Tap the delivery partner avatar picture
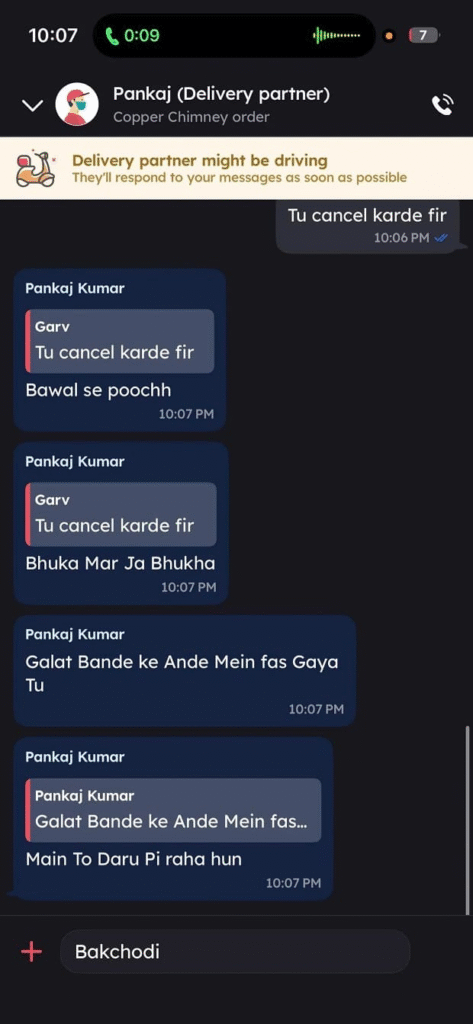The image size is (473, 1024). coord(77,104)
